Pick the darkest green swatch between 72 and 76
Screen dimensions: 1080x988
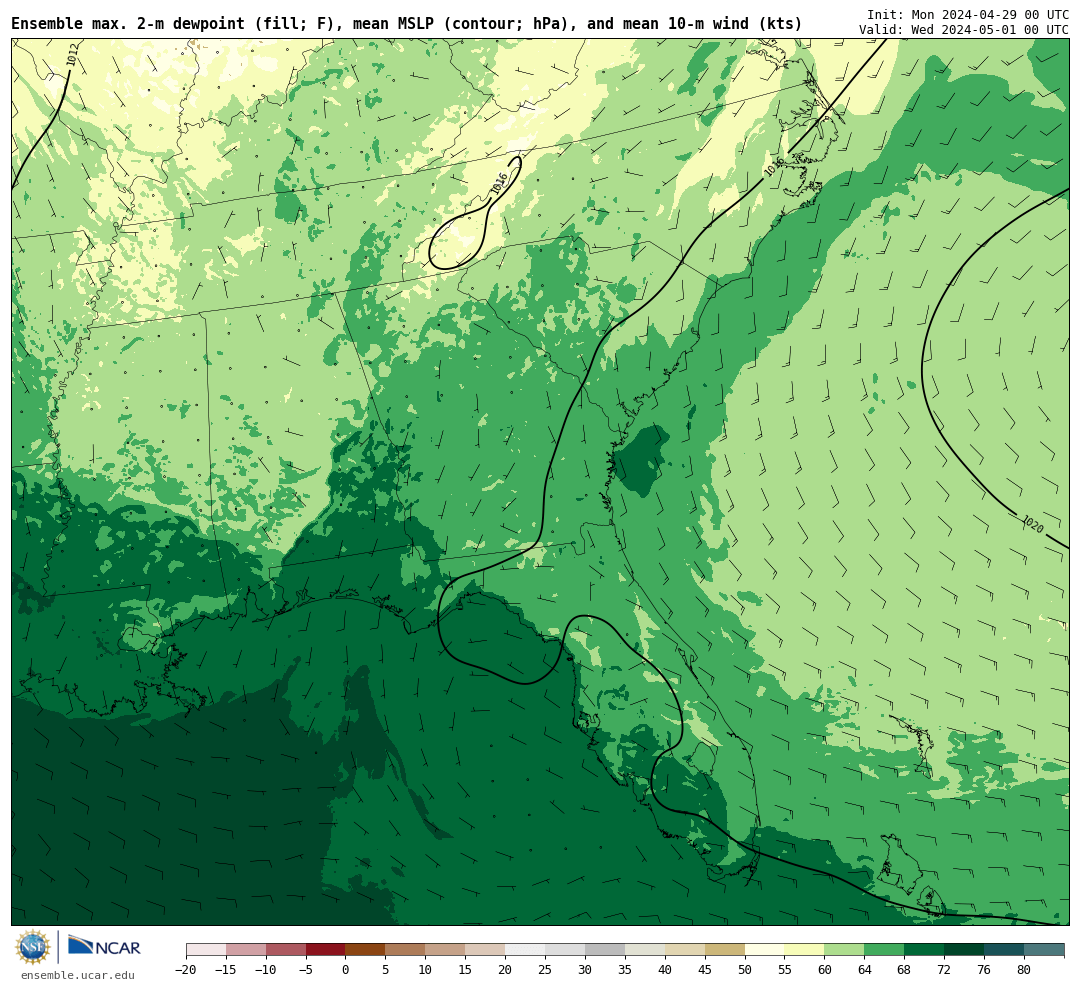pyautogui.click(x=964, y=950)
